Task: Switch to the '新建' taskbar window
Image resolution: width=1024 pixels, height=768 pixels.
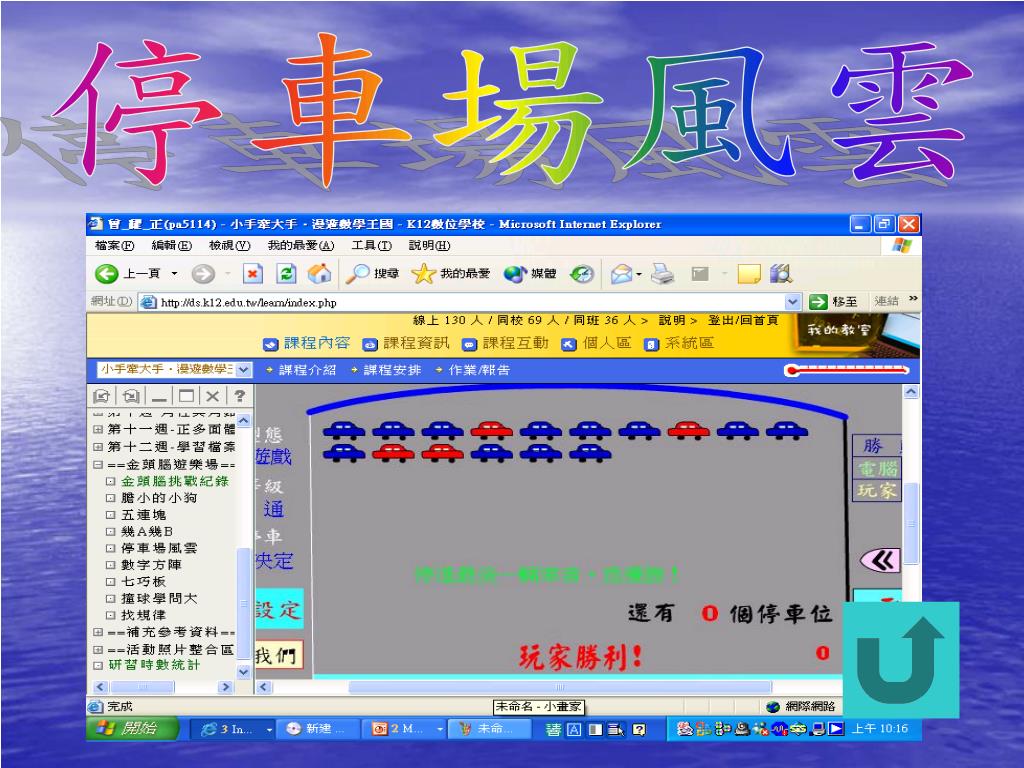Action: [x=318, y=729]
